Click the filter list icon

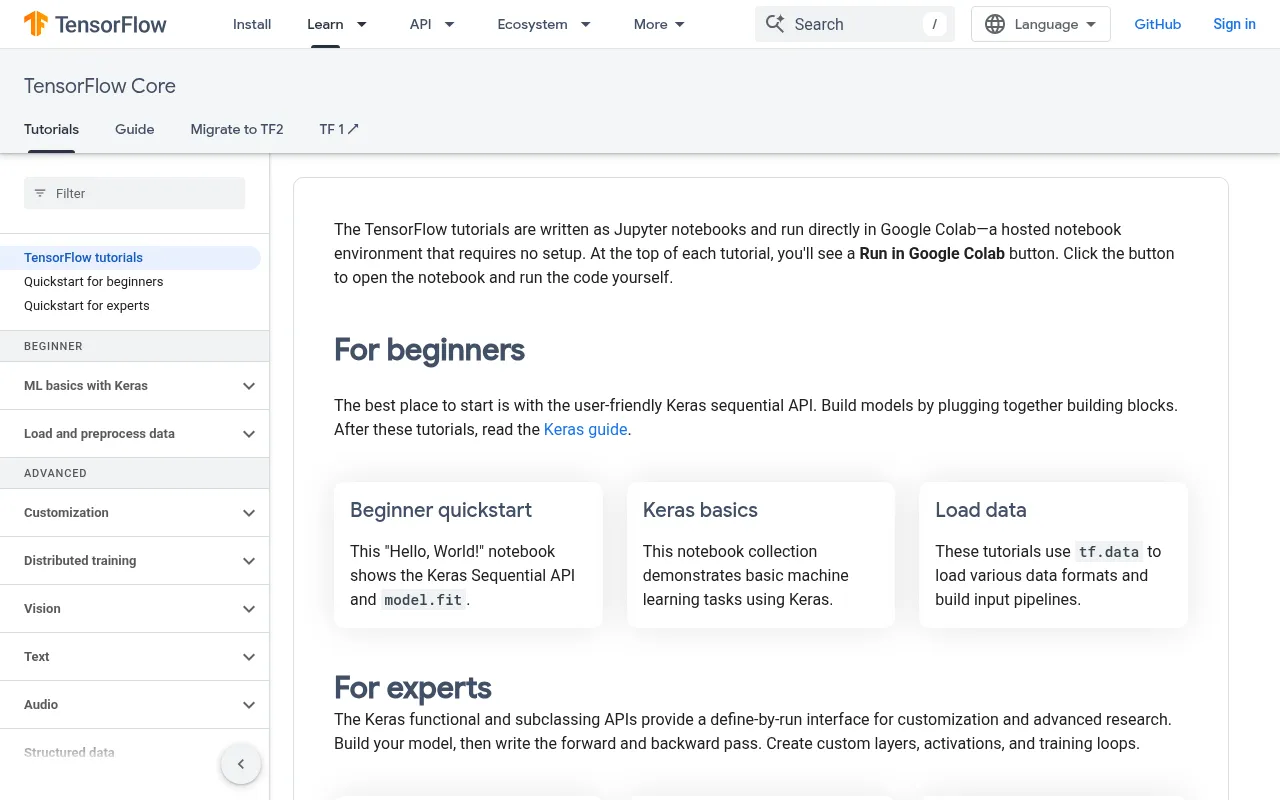tap(40, 193)
